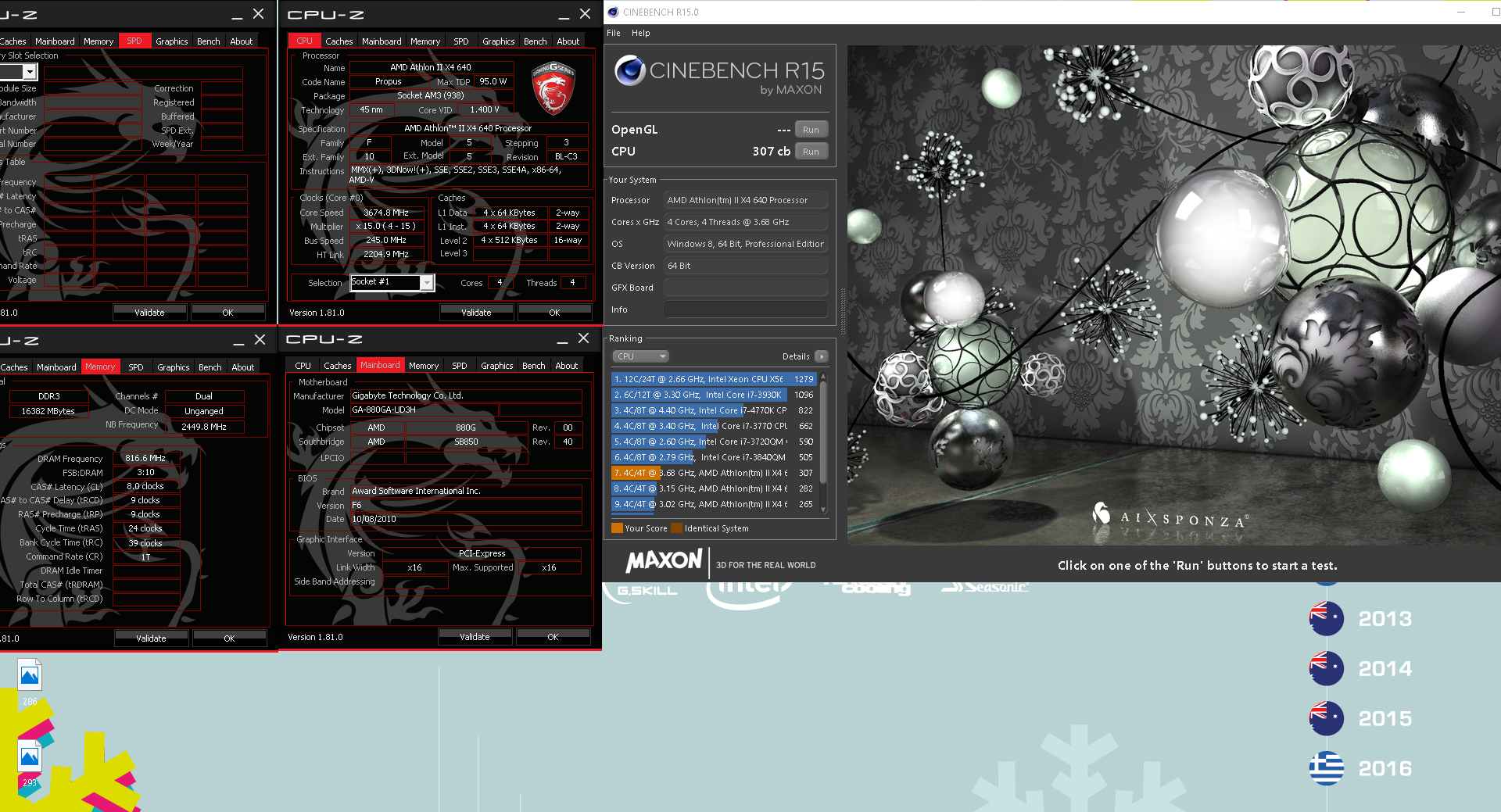1501x812 pixels.
Task: Click the Processor field in Your System
Action: tap(745, 200)
